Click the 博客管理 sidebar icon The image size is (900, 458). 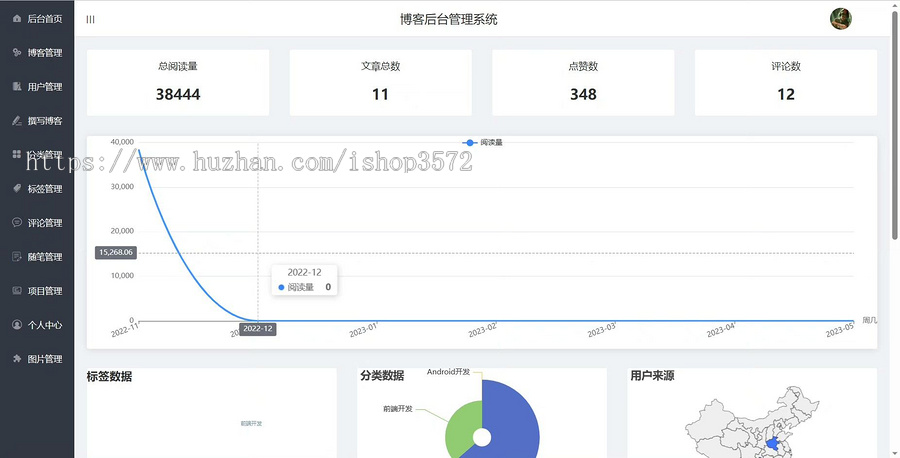point(17,53)
